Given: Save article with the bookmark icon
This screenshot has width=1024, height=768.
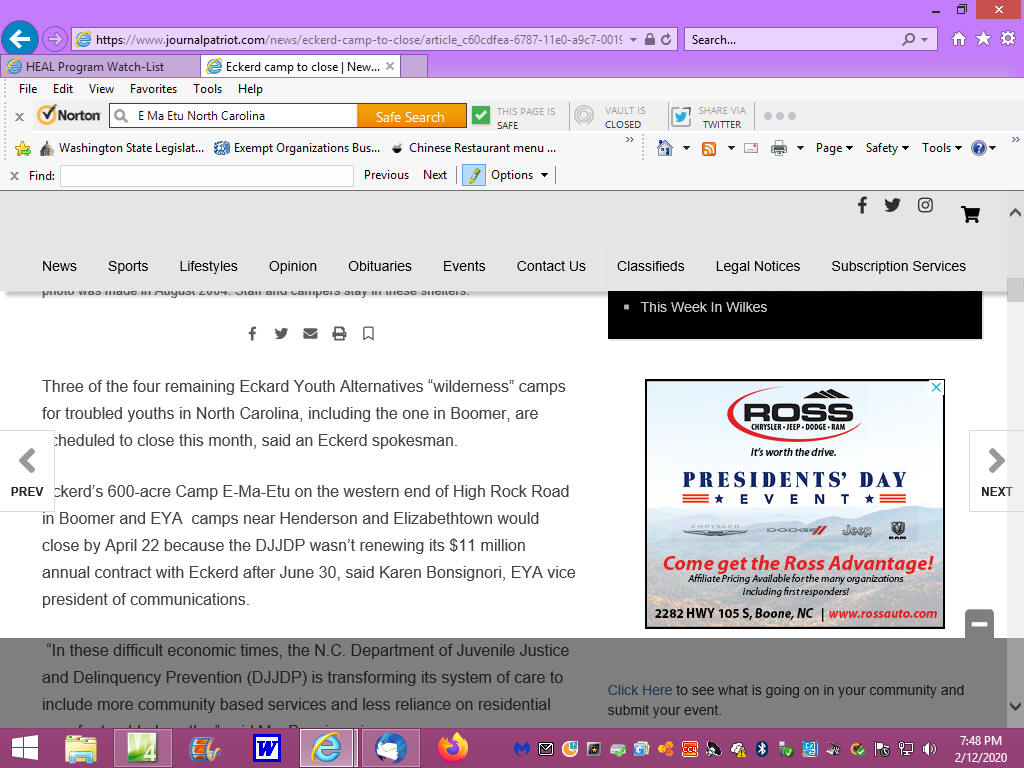Looking at the screenshot, I should pos(368,334).
